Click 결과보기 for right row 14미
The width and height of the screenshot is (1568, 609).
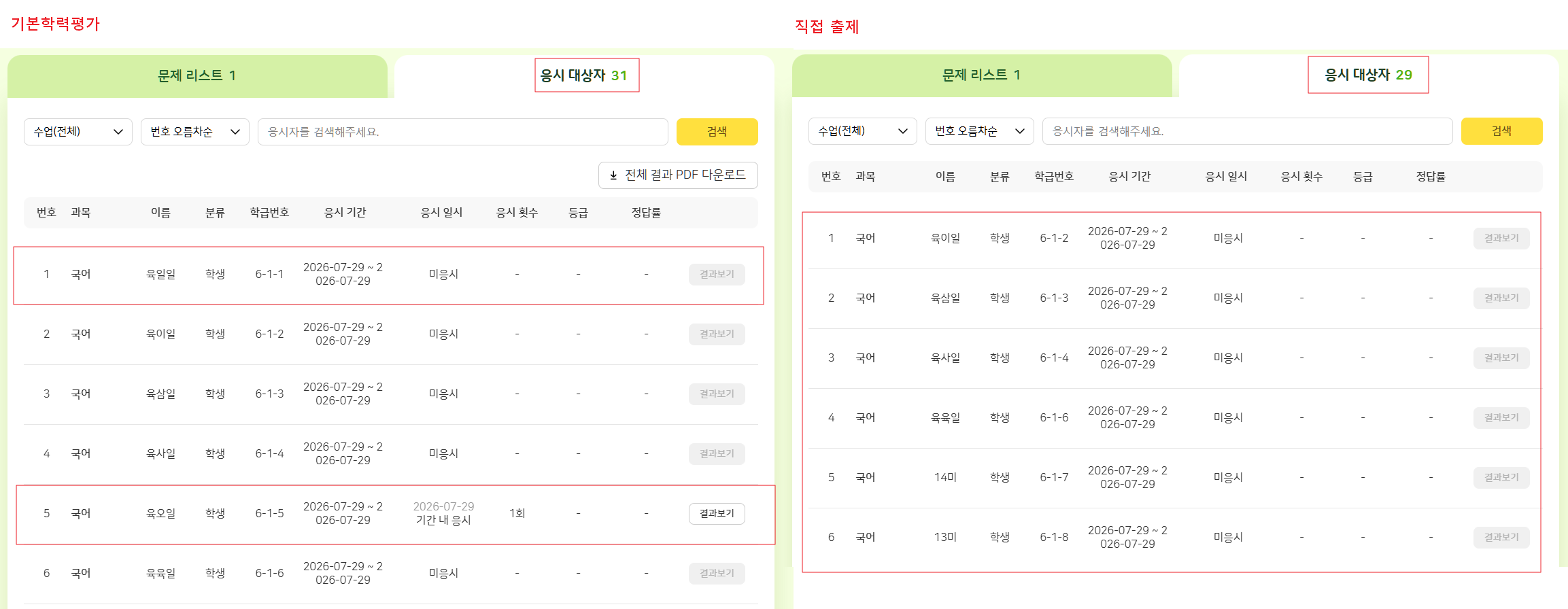pyautogui.click(x=1501, y=478)
